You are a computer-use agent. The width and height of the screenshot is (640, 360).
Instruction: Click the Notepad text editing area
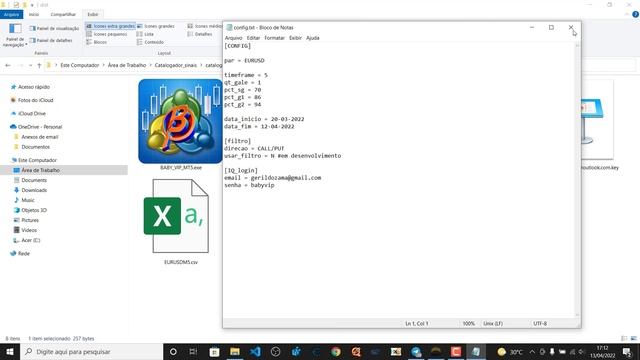click(x=399, y=180)
